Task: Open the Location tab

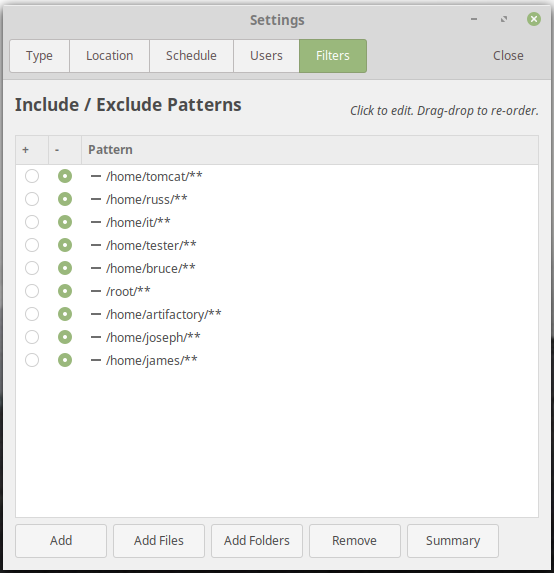Action: pos(110,56)
